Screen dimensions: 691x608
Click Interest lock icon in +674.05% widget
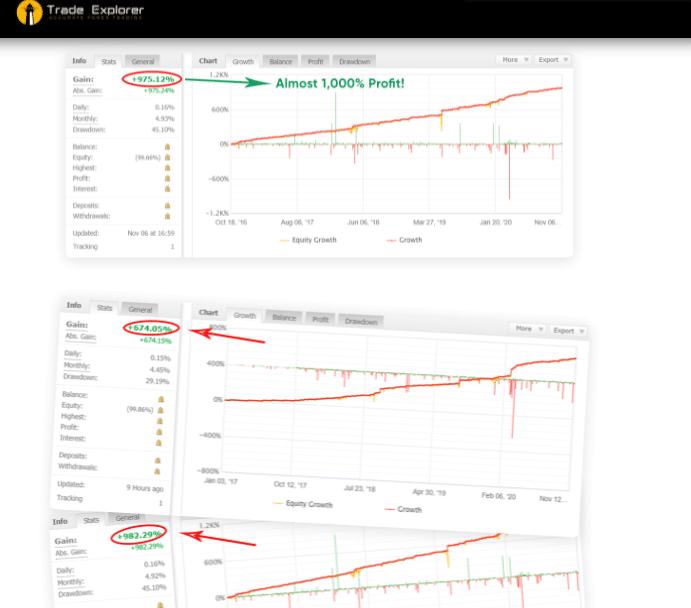pyautogui.click(x=159, y=443)
